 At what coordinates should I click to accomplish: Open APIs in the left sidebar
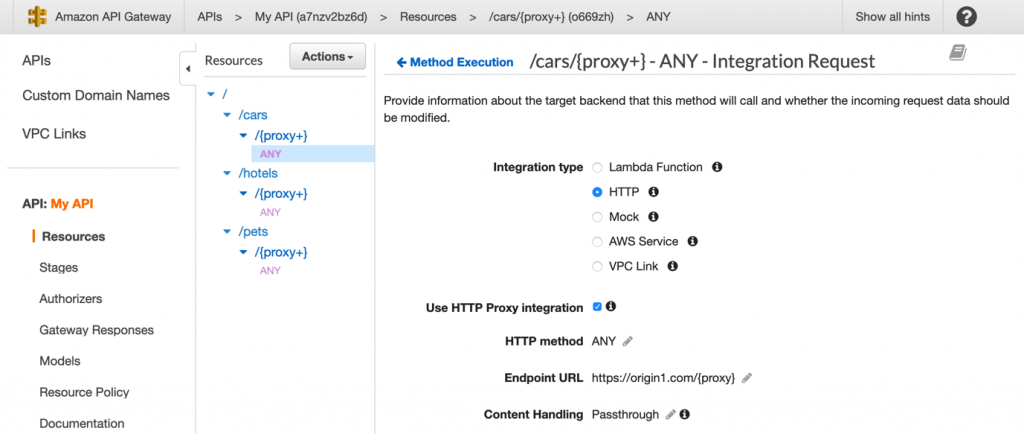[37, 61]
